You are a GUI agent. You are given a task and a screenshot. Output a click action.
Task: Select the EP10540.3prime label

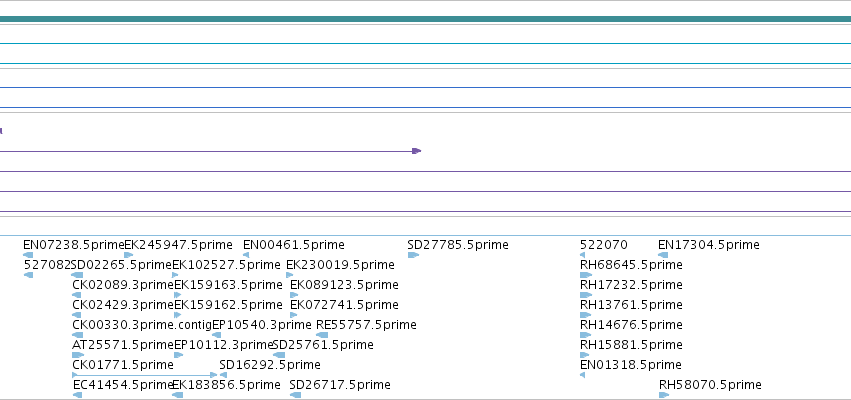262,325
